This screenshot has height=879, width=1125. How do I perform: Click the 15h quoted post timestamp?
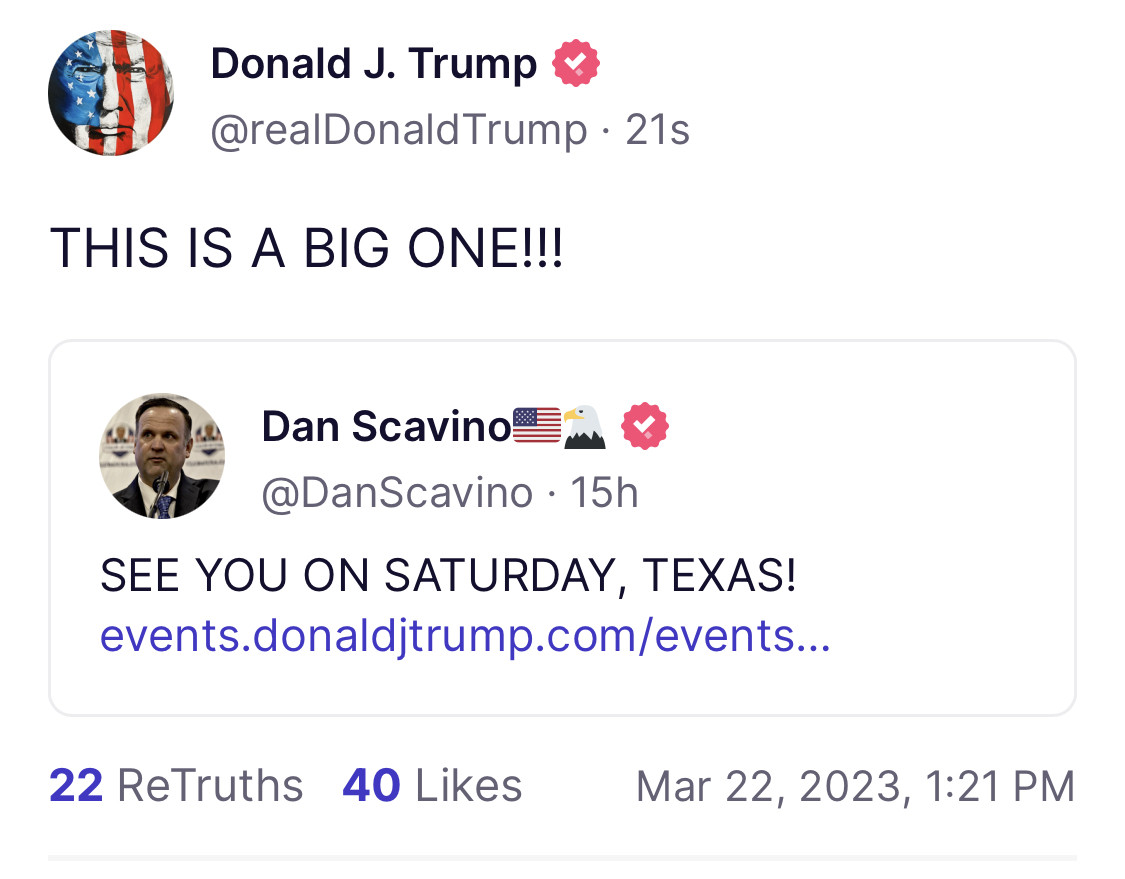(604, 492)
